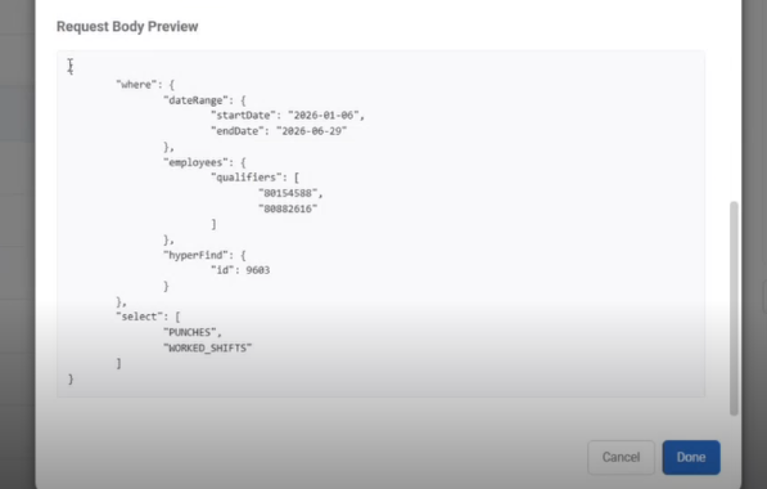767x489 pixels.
Task: Click the "qualifiers" array key
Action: 246,178
